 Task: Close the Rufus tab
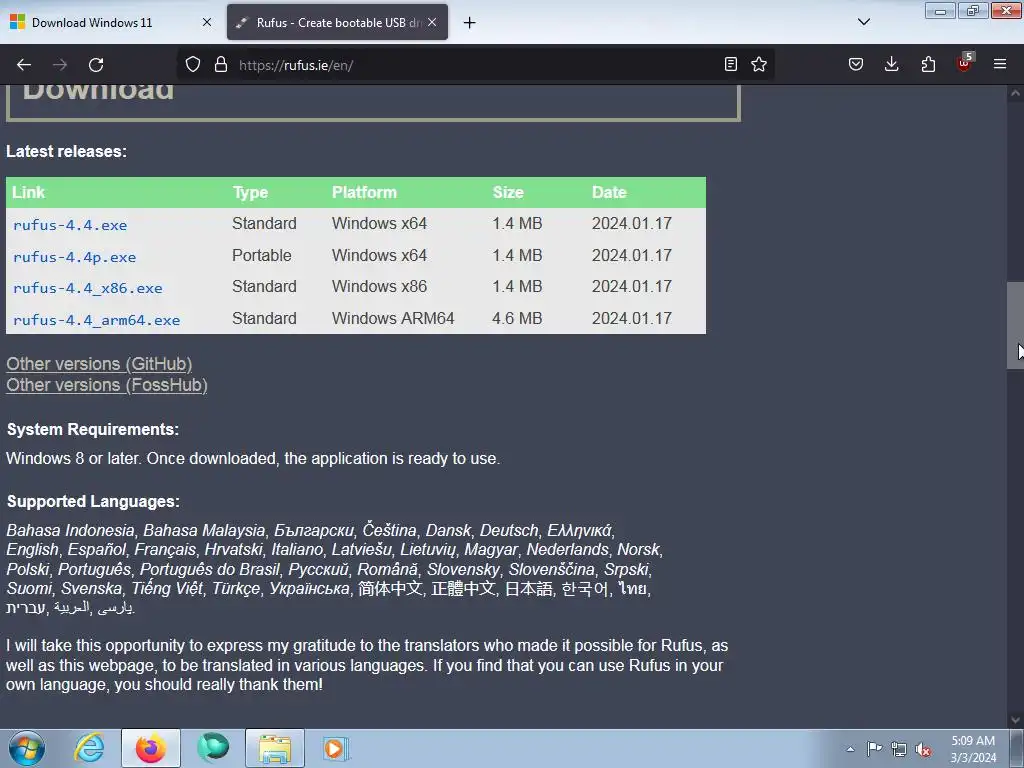pyautogui.click(x=432, y=22)
